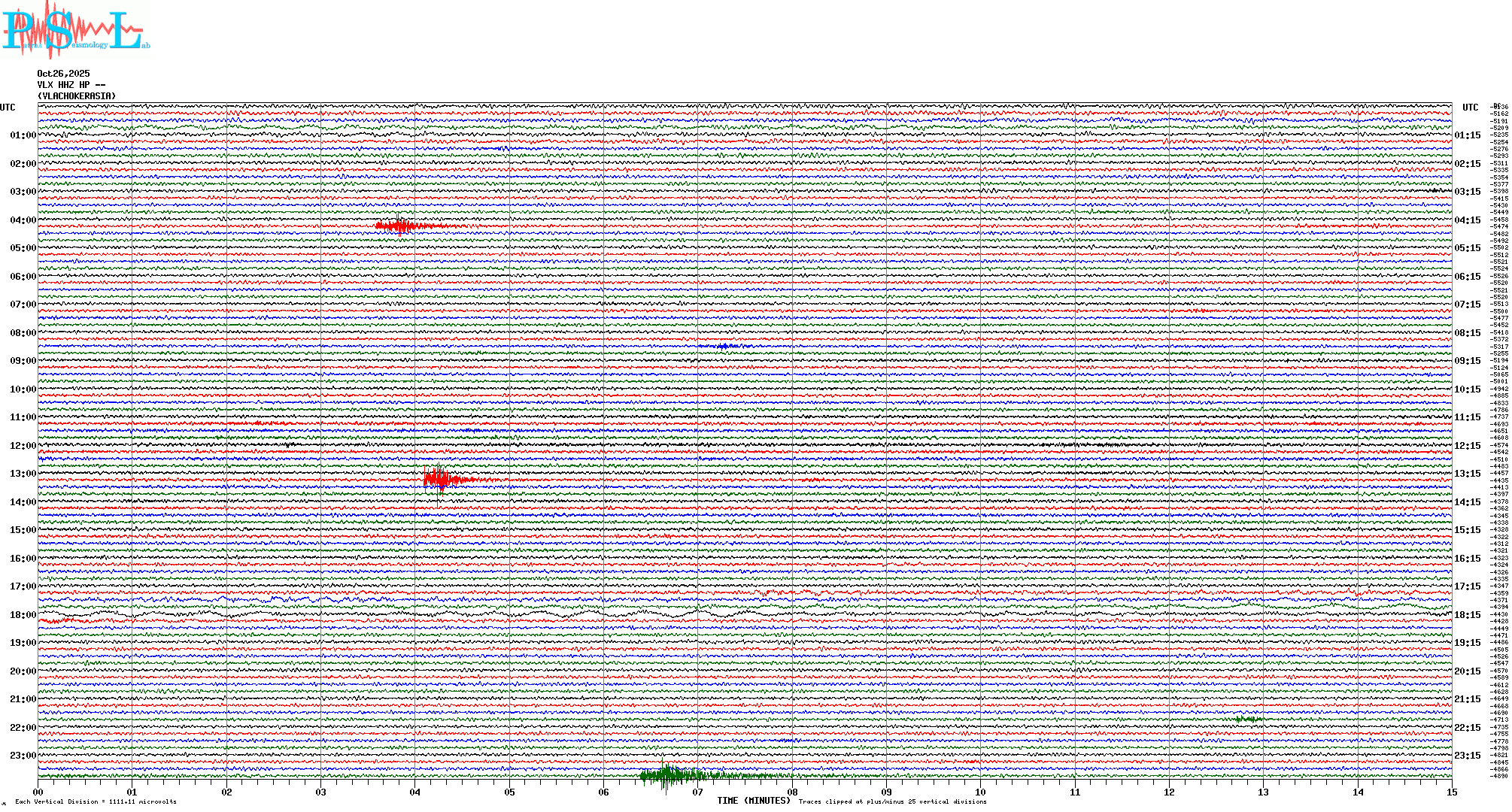Image resolution: width=1512 pixels, height=812 pixels.
Task: Click the TIME (MINUTES) axis title
Action: (754, 801)
